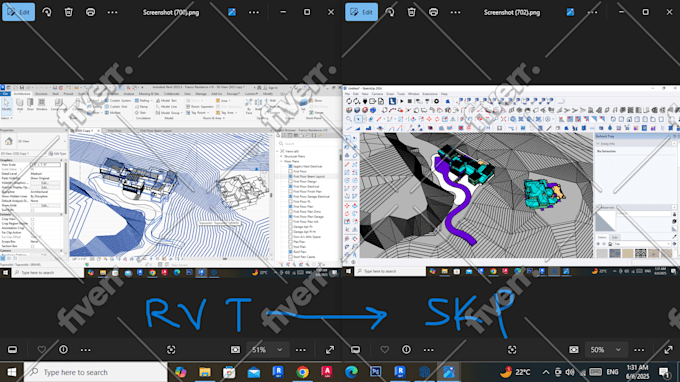Show file info for Screenshot (702).png
Screen dimensions: 680x382
click(x=406, y=349)
